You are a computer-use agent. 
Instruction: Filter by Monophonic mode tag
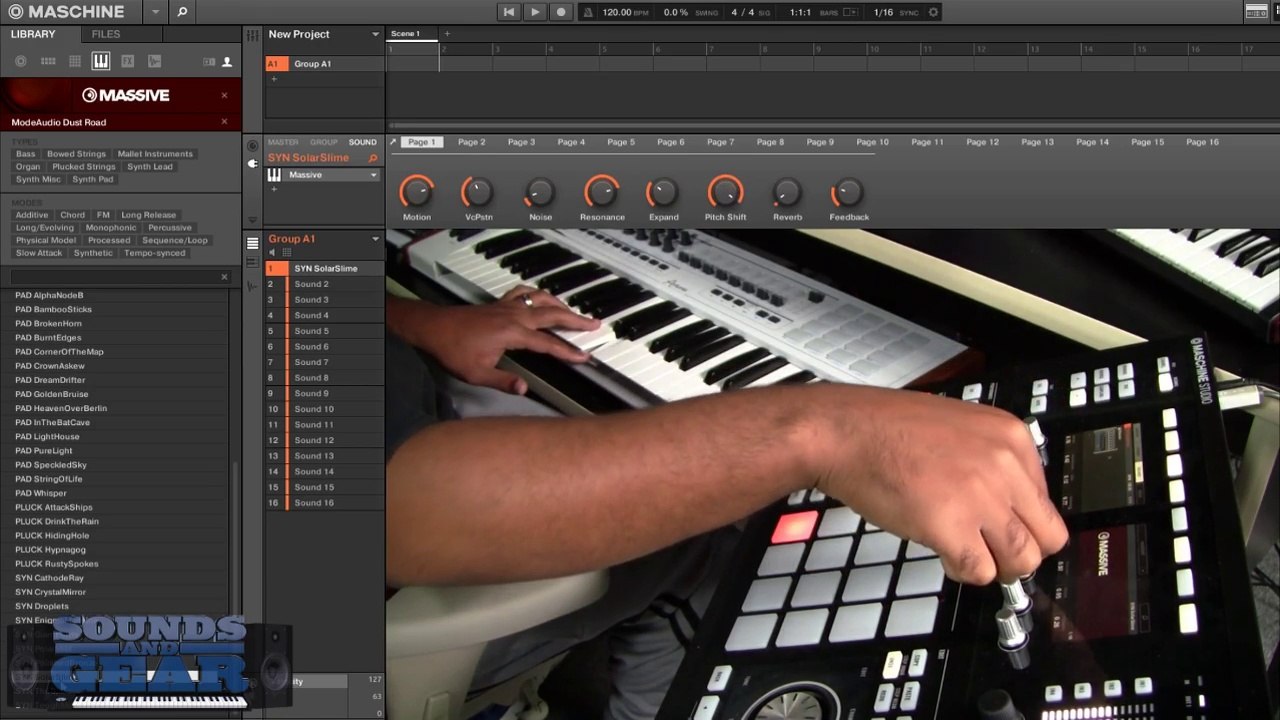pyautogui.click(x=111, y=228)
